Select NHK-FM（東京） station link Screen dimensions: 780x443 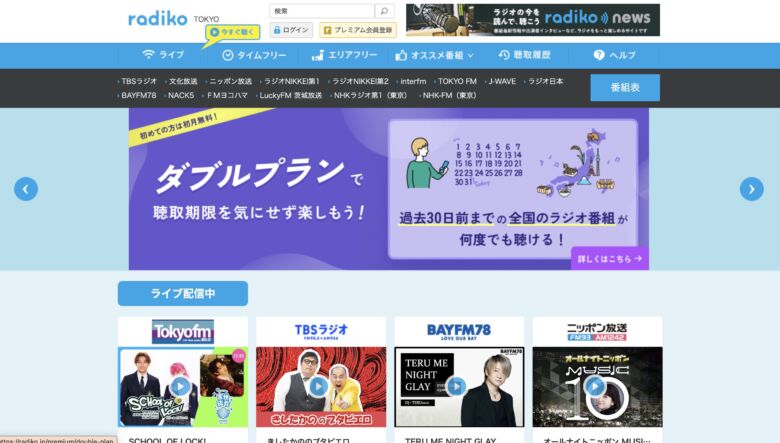[x=449, y=95]
